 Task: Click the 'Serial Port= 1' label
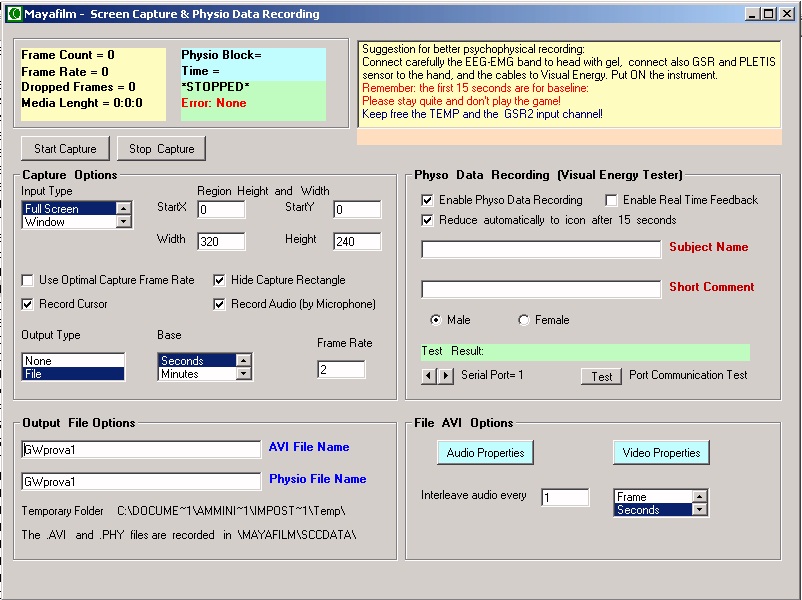click(492, 375)
